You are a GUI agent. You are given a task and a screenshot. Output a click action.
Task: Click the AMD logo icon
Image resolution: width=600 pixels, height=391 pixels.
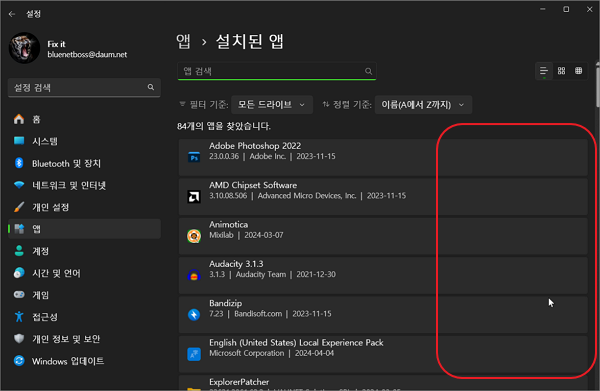click(194, 197)
